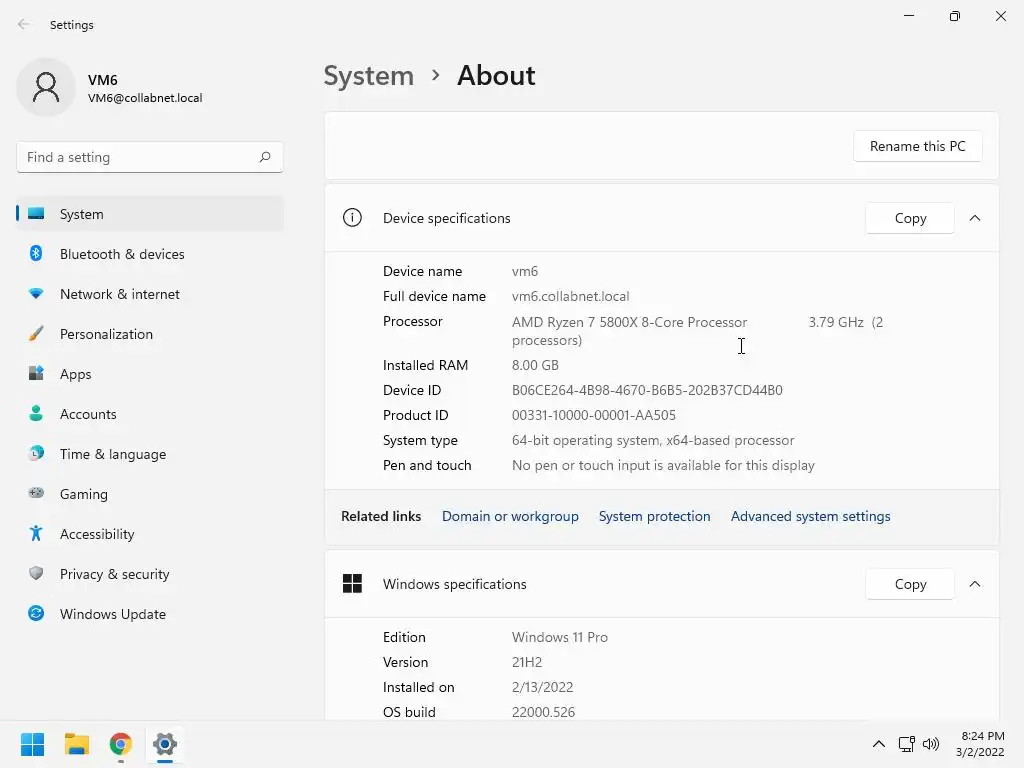Go back with the arrow icon

click(24, 24)
